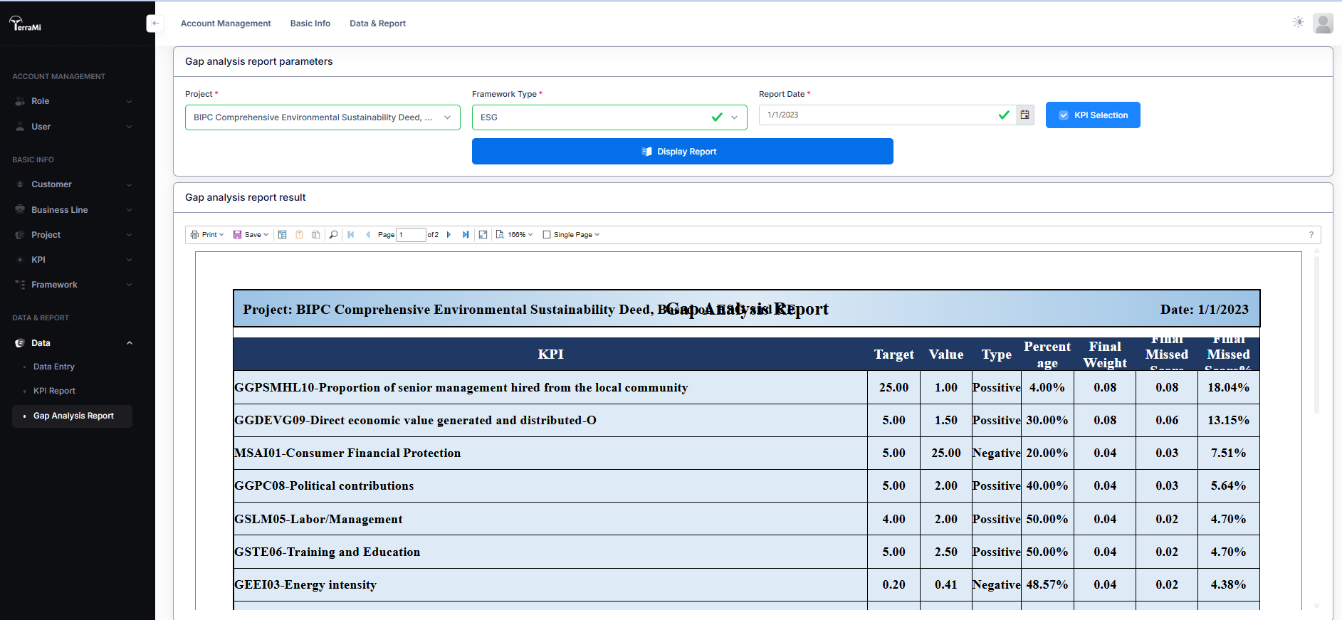Jump to last report page
The height and width of the screenshot is (620, 1342).
click(466, 235)
